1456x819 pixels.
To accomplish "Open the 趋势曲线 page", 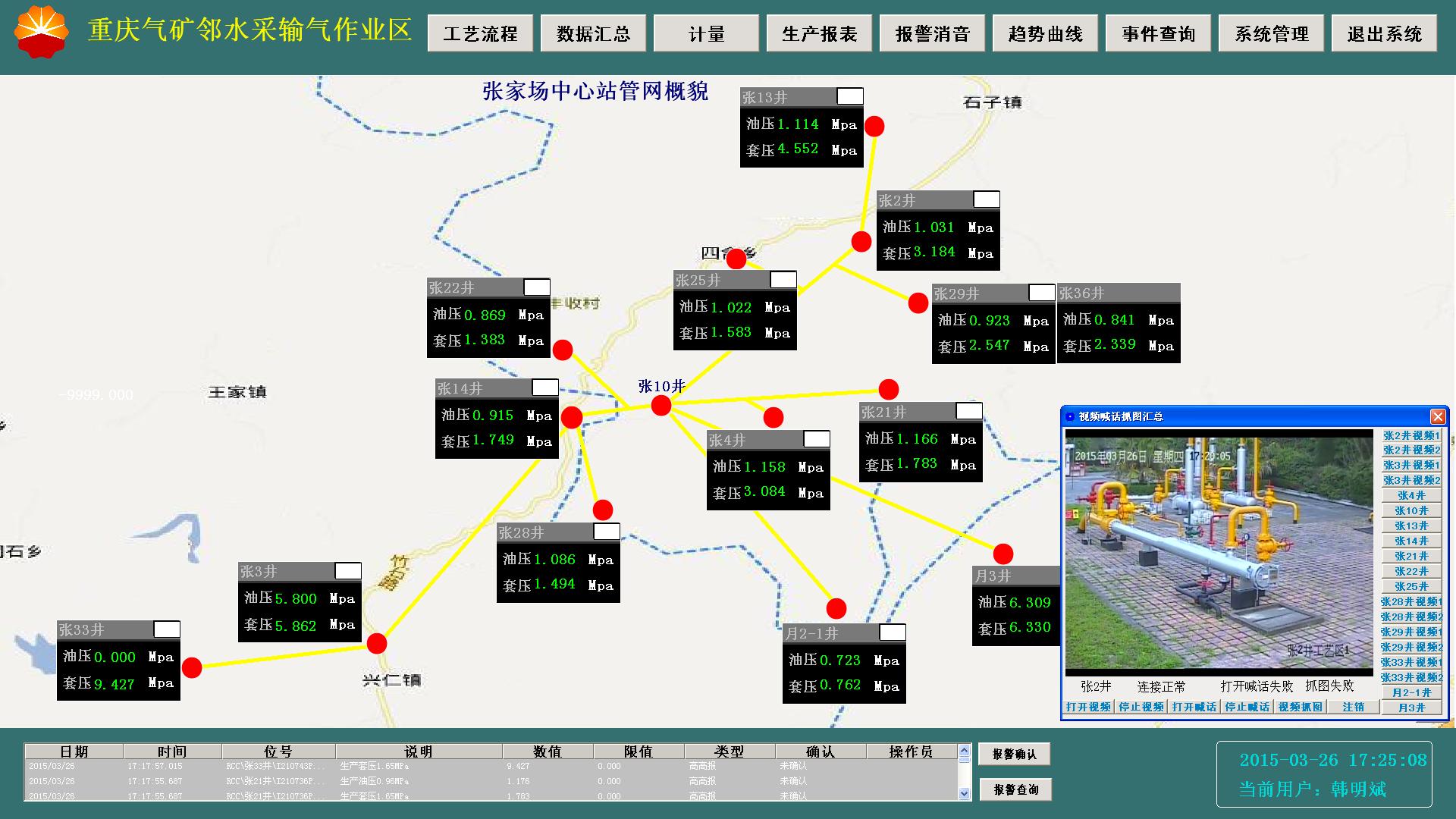I will tap(1045, 33).
